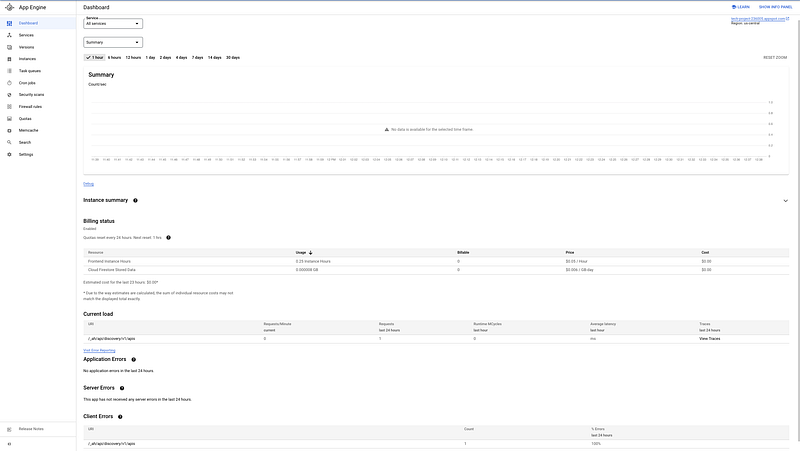Click RESET ZOOM button

[x=775, y=58]
